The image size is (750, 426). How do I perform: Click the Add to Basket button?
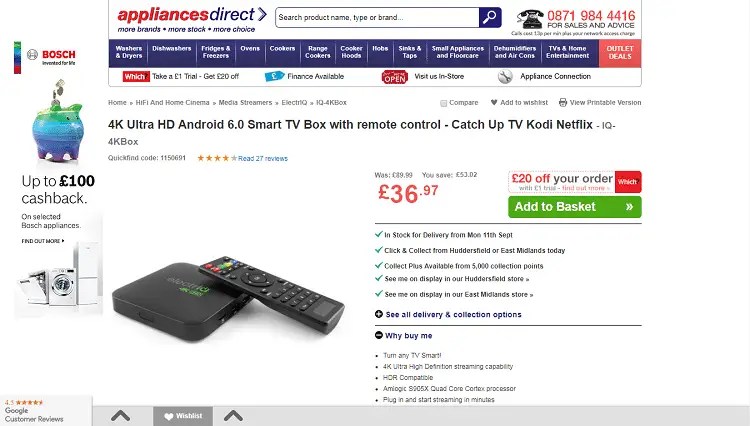click(x=574, y=207)
